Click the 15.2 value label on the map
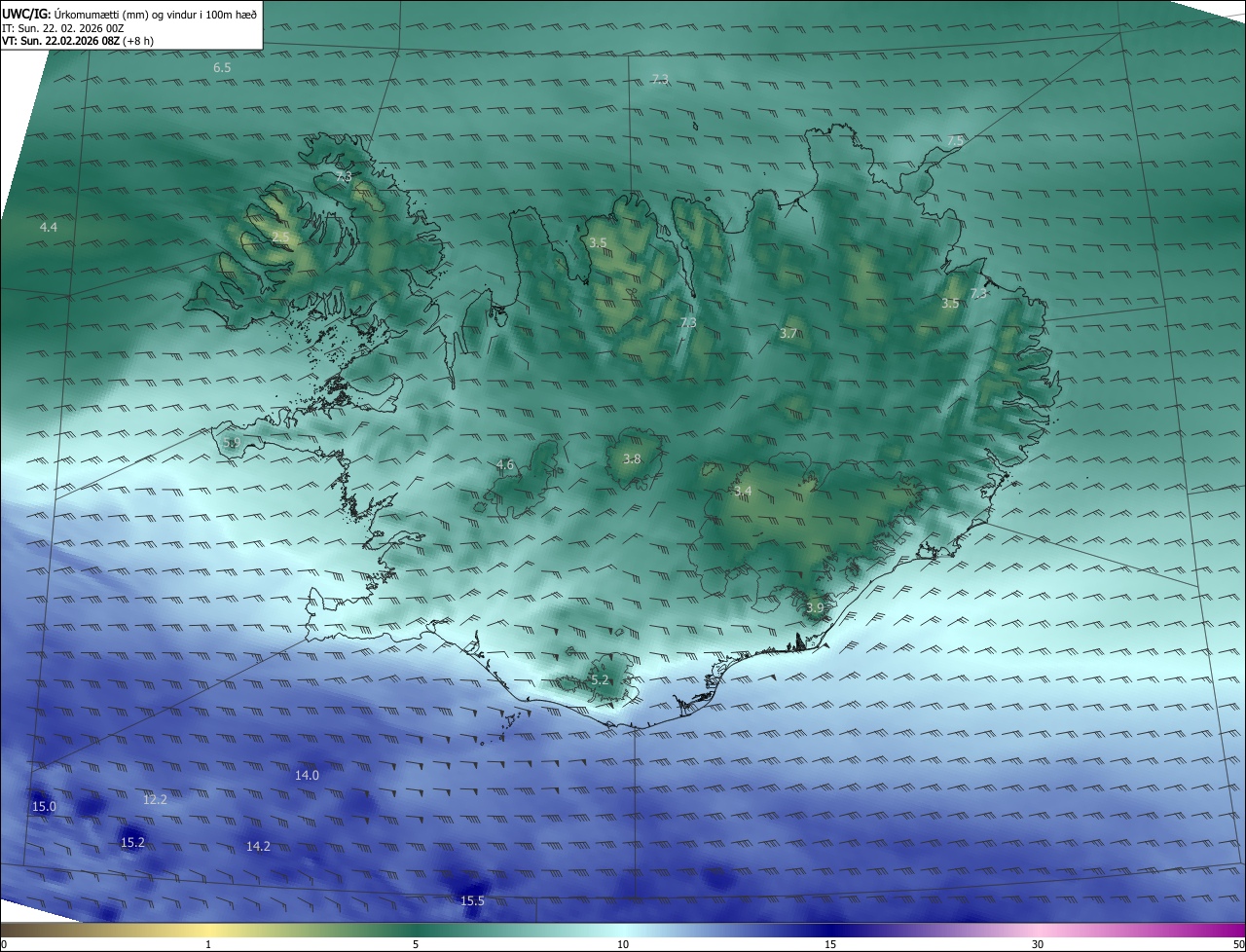 tap(132, 843)
